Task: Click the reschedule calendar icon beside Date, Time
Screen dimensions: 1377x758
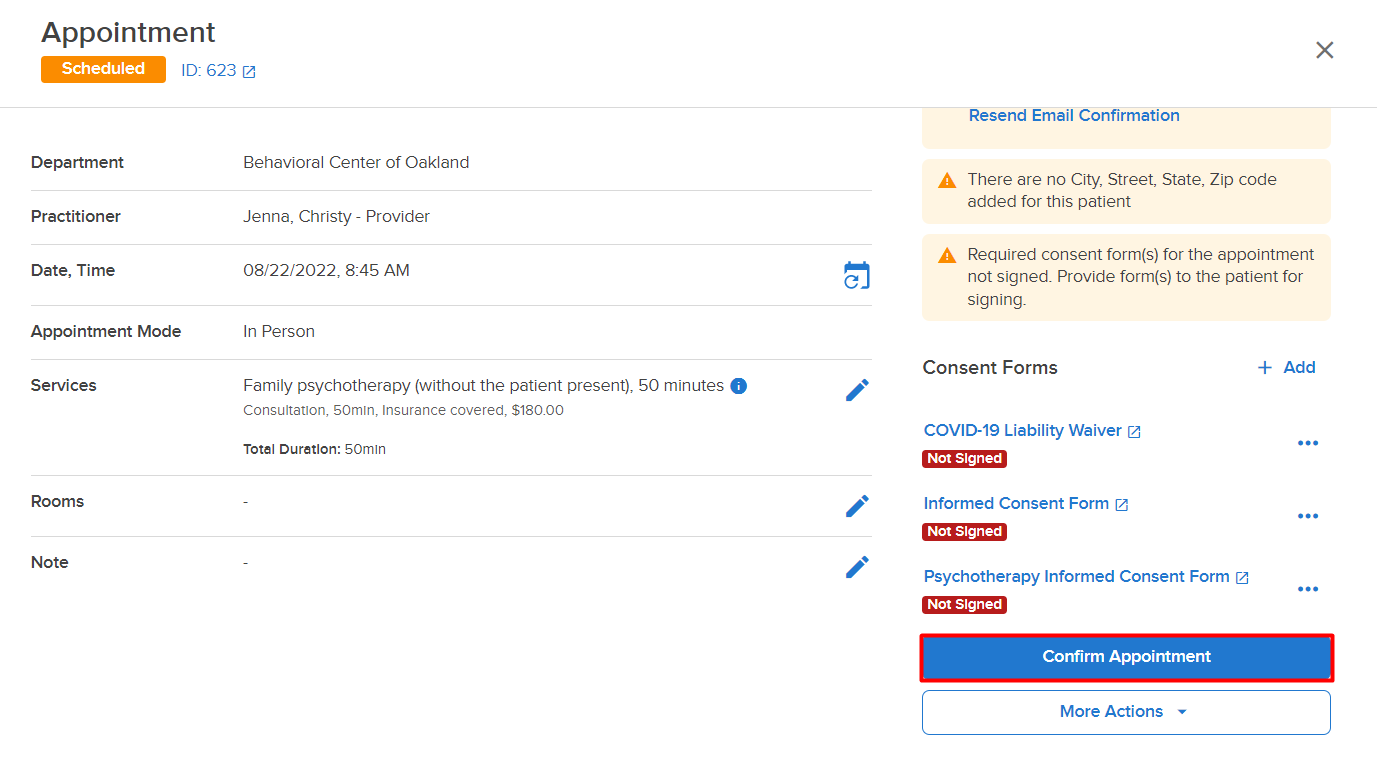Action: pyautogui.click(x=857, y=276)
